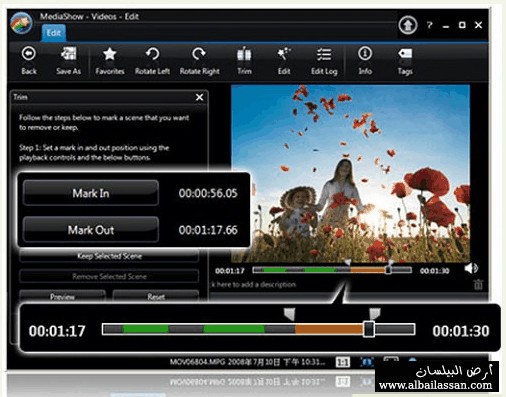Select the Trim tool icon
This screenshot has height=397, width=506.
click(x=244, y=61)
